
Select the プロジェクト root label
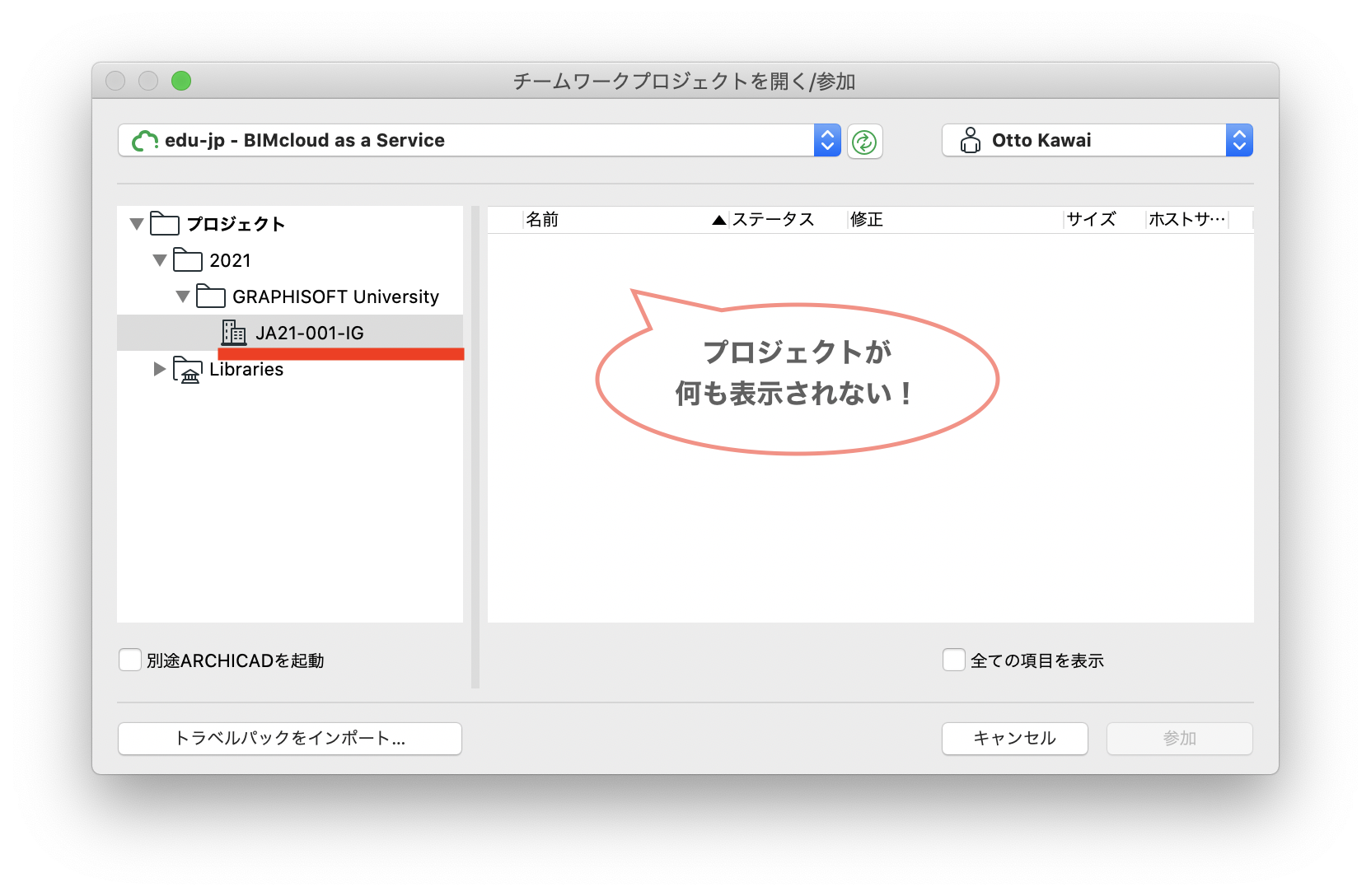[x=236, y=224]
